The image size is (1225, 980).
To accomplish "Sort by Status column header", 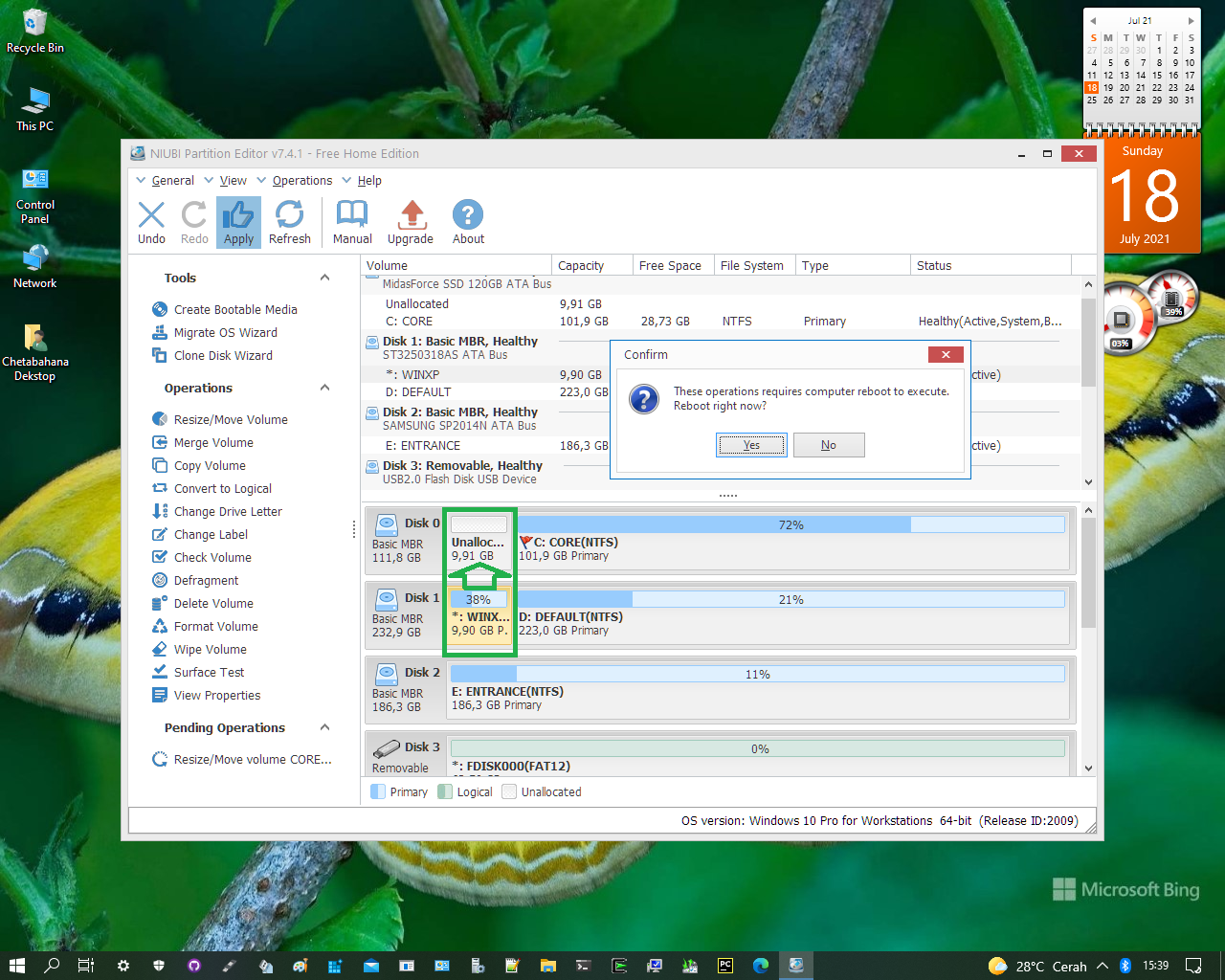I will (x=991, y=265).
